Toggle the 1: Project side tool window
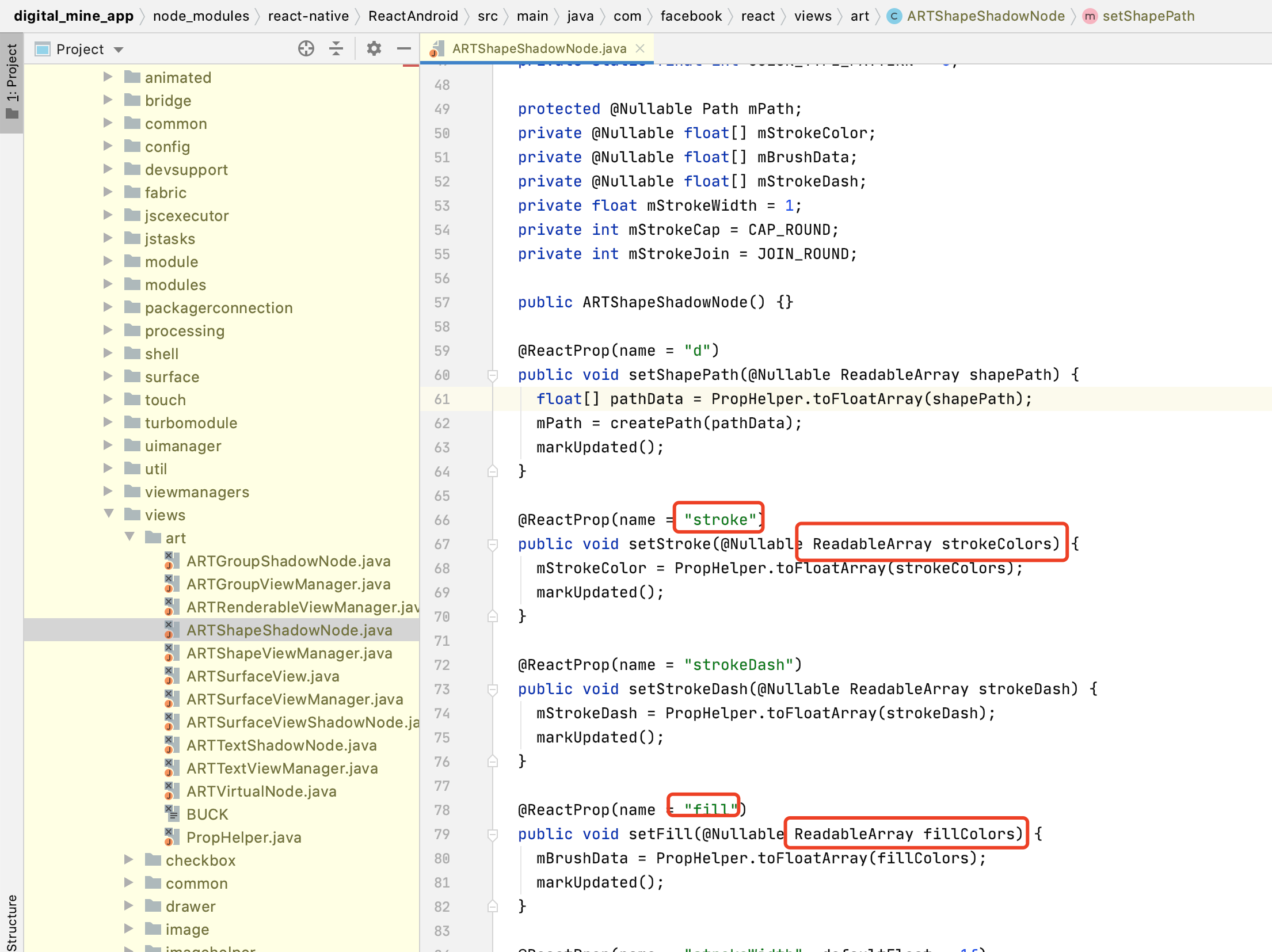The image size is (1272, 952). (x=12, y=82)
